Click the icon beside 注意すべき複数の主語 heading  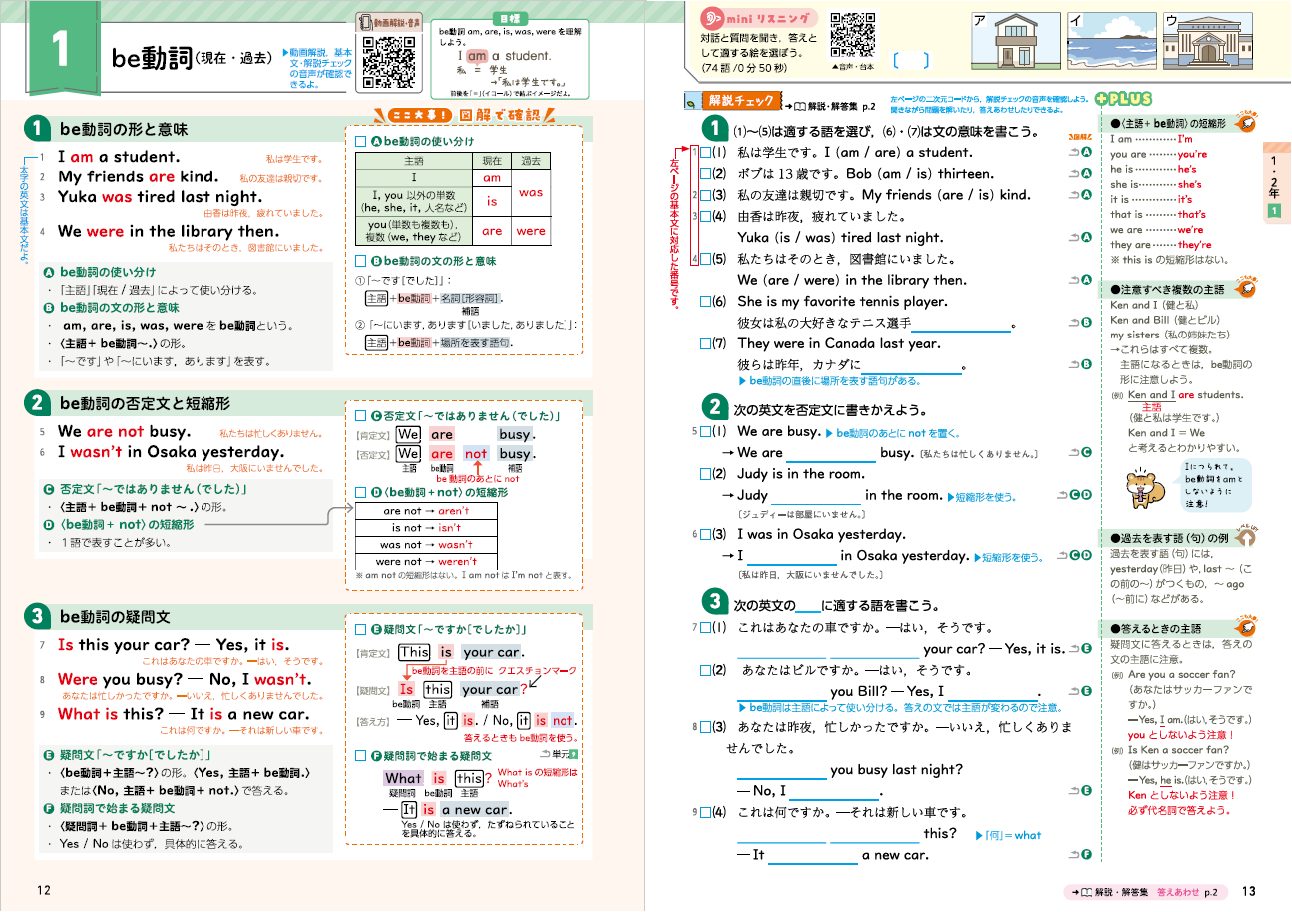[1246, 288]
